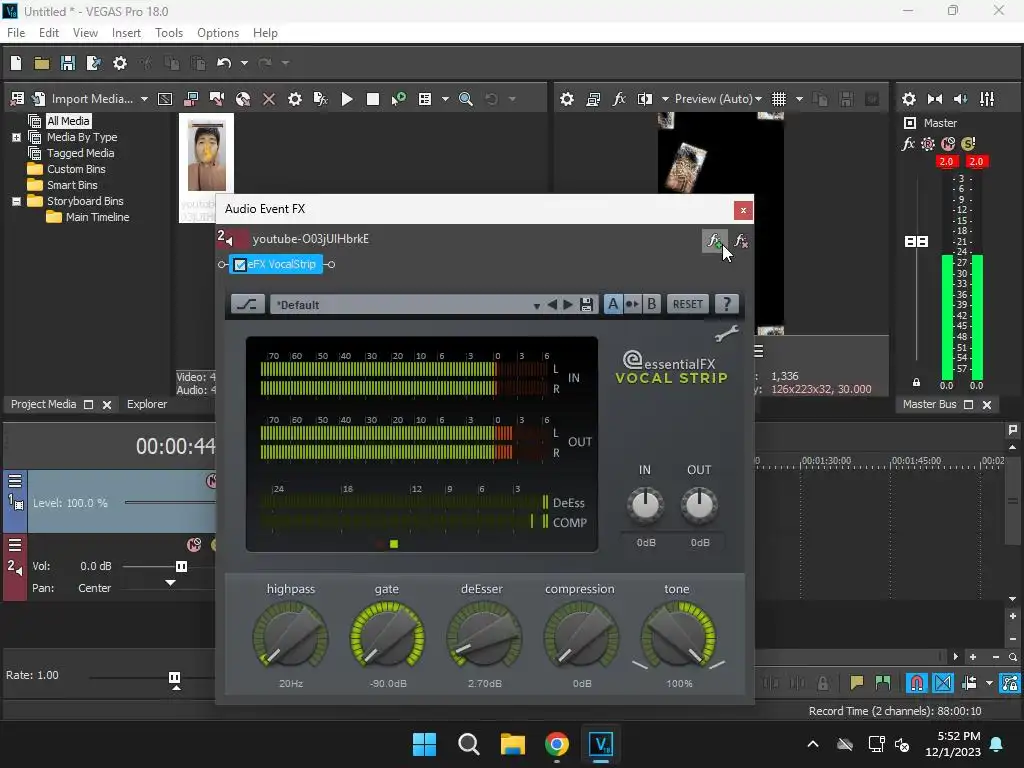Select Main Timeline bin
Image resolution: width=1024 pixels, height=768 pixels.
point(97,217)
